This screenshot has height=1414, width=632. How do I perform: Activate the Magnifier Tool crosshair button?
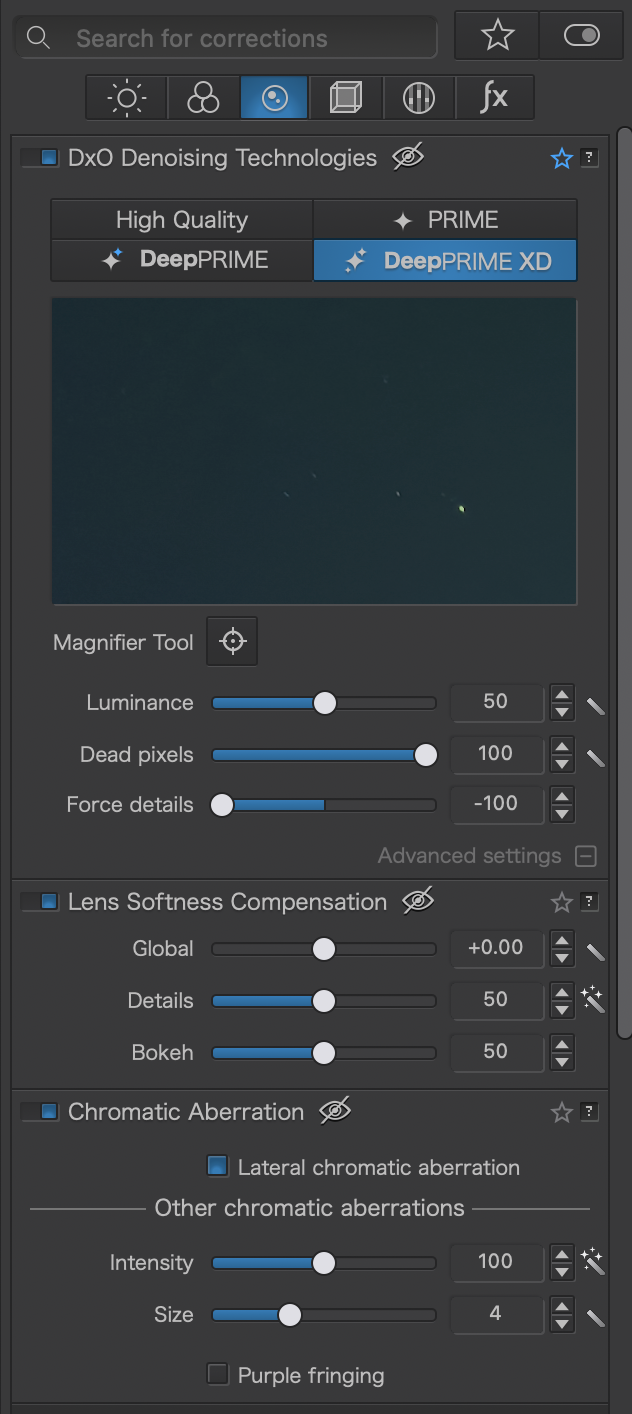[232, 641]
